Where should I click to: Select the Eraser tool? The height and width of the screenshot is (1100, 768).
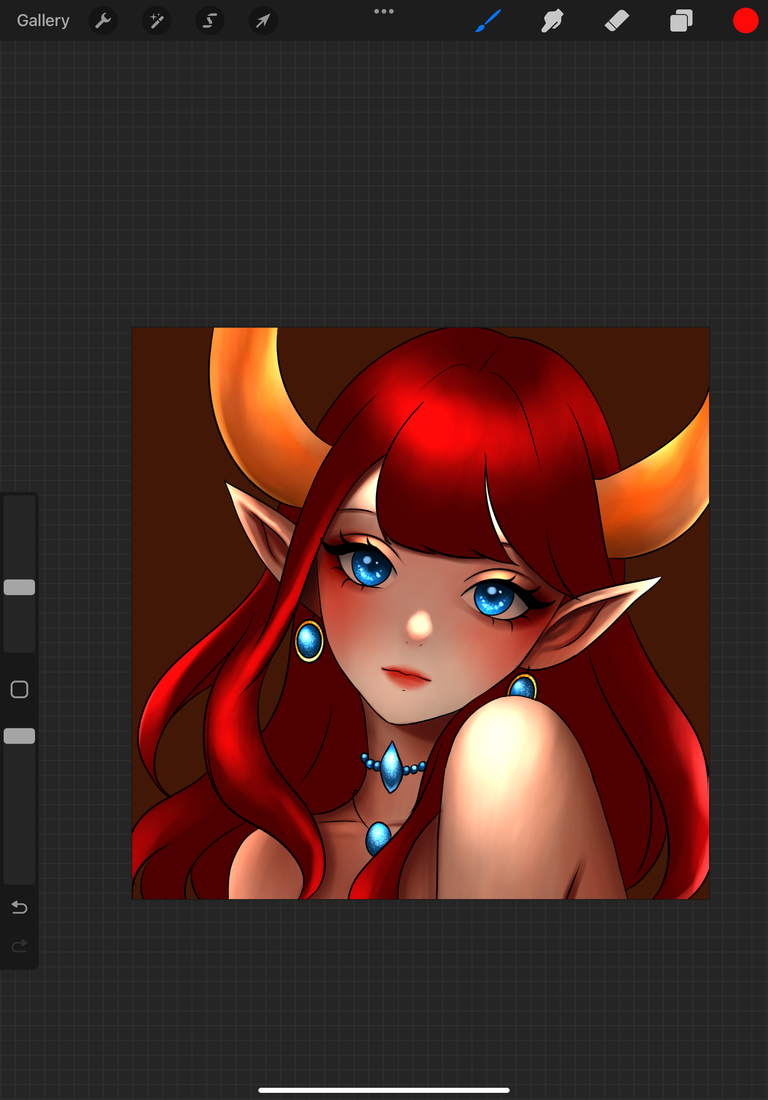pos(617,20)
